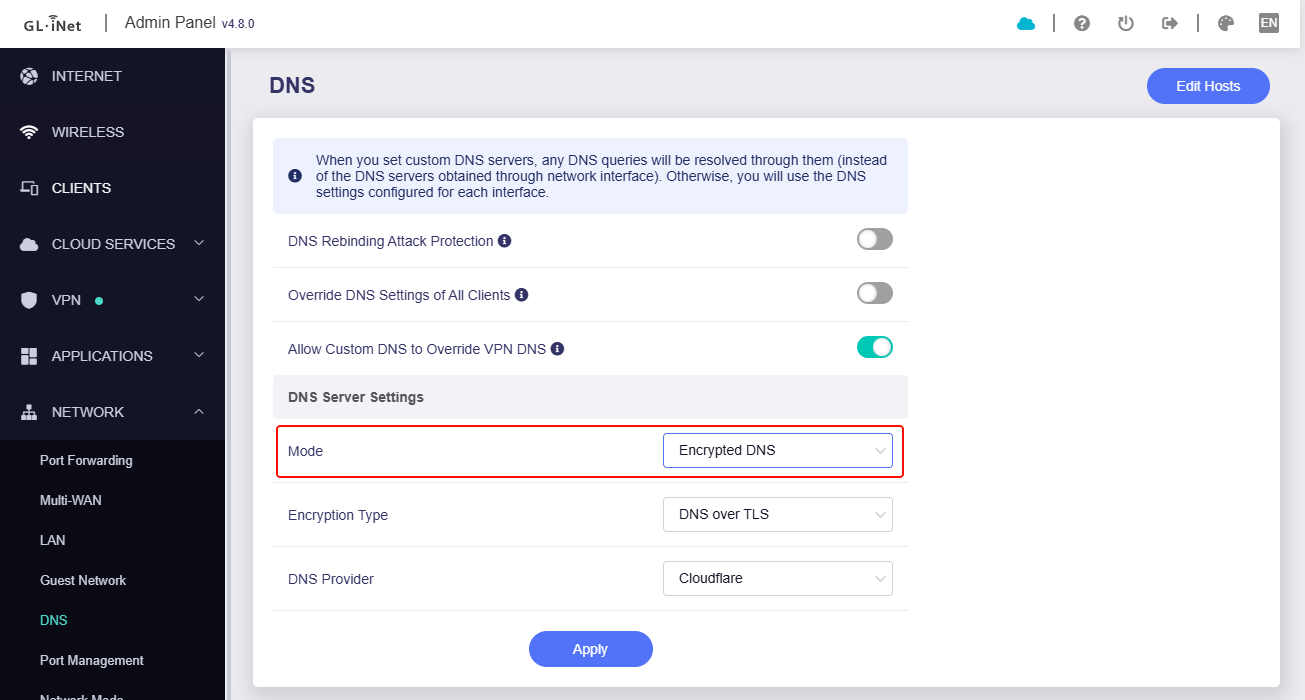Viewport: 1305px width, 700px height.
Task: Open the Port Forwarding submenu item
Action: [86, 461]
